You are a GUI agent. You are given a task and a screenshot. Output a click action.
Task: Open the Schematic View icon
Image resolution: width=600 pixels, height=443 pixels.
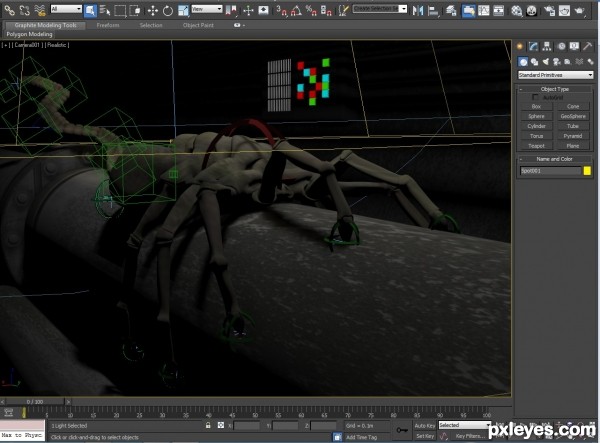point(498,10)
